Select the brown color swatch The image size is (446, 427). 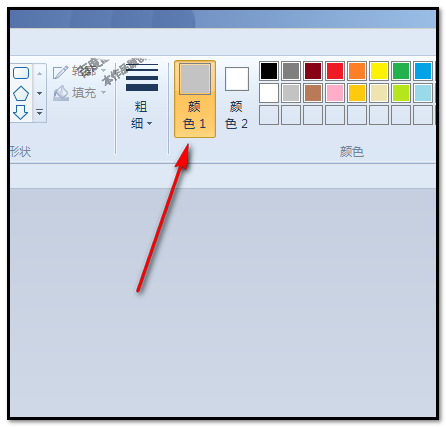[313, 93]
